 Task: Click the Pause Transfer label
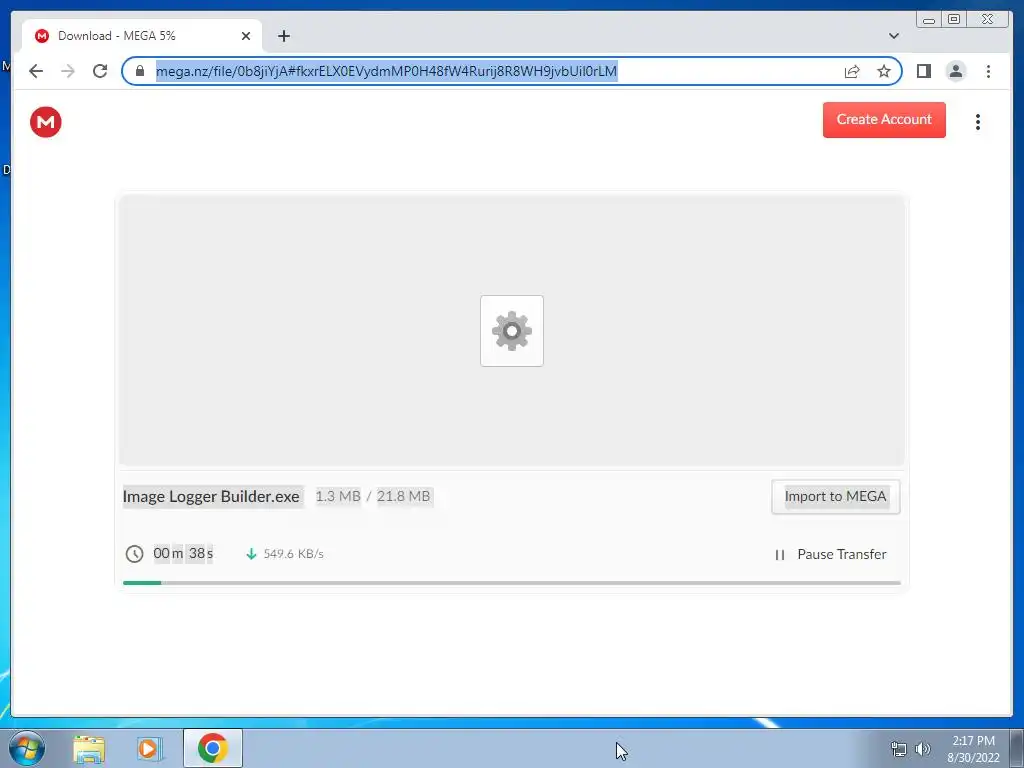click(x=842, y=554)
